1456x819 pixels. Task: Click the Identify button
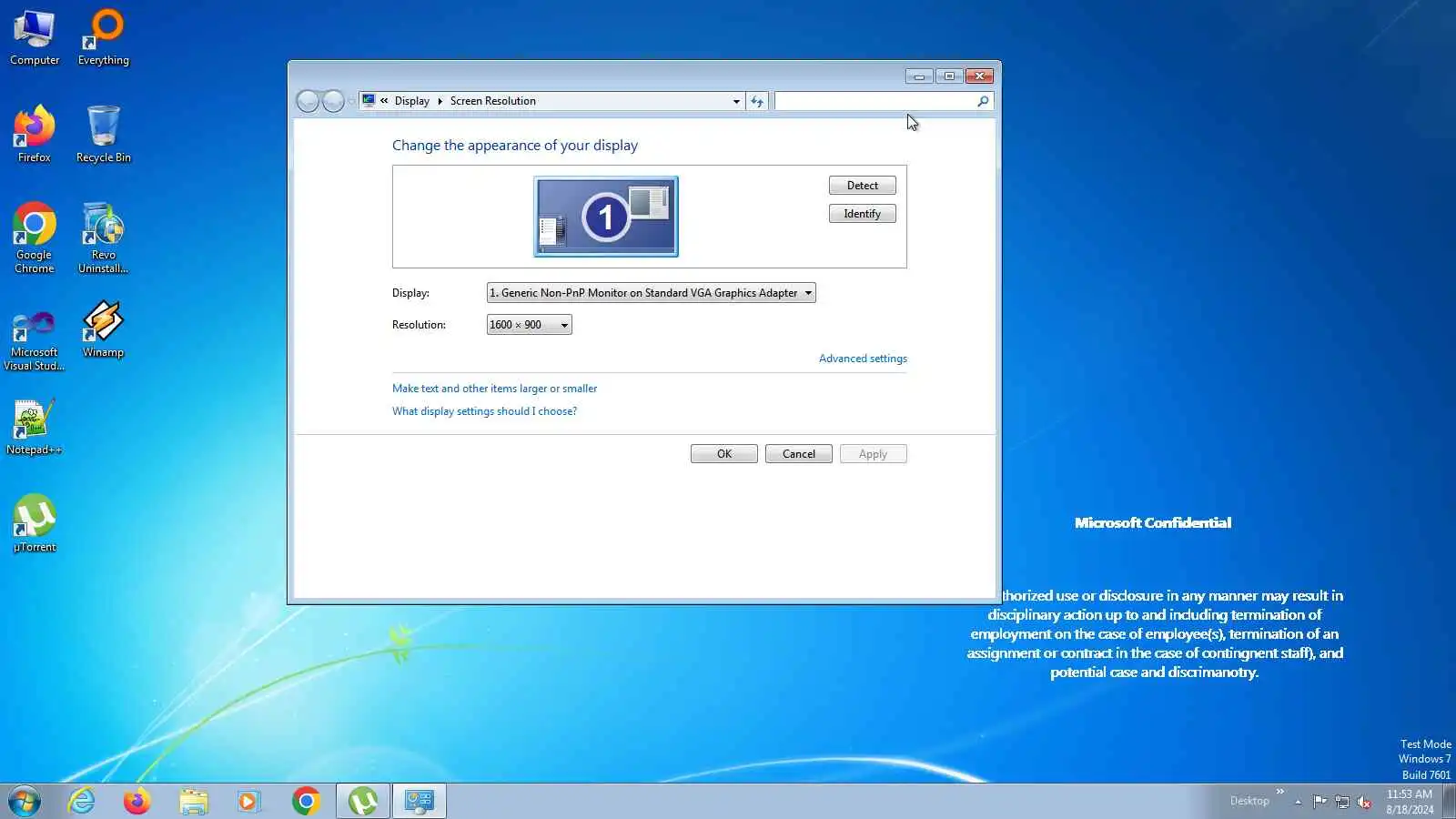point(863,214)
